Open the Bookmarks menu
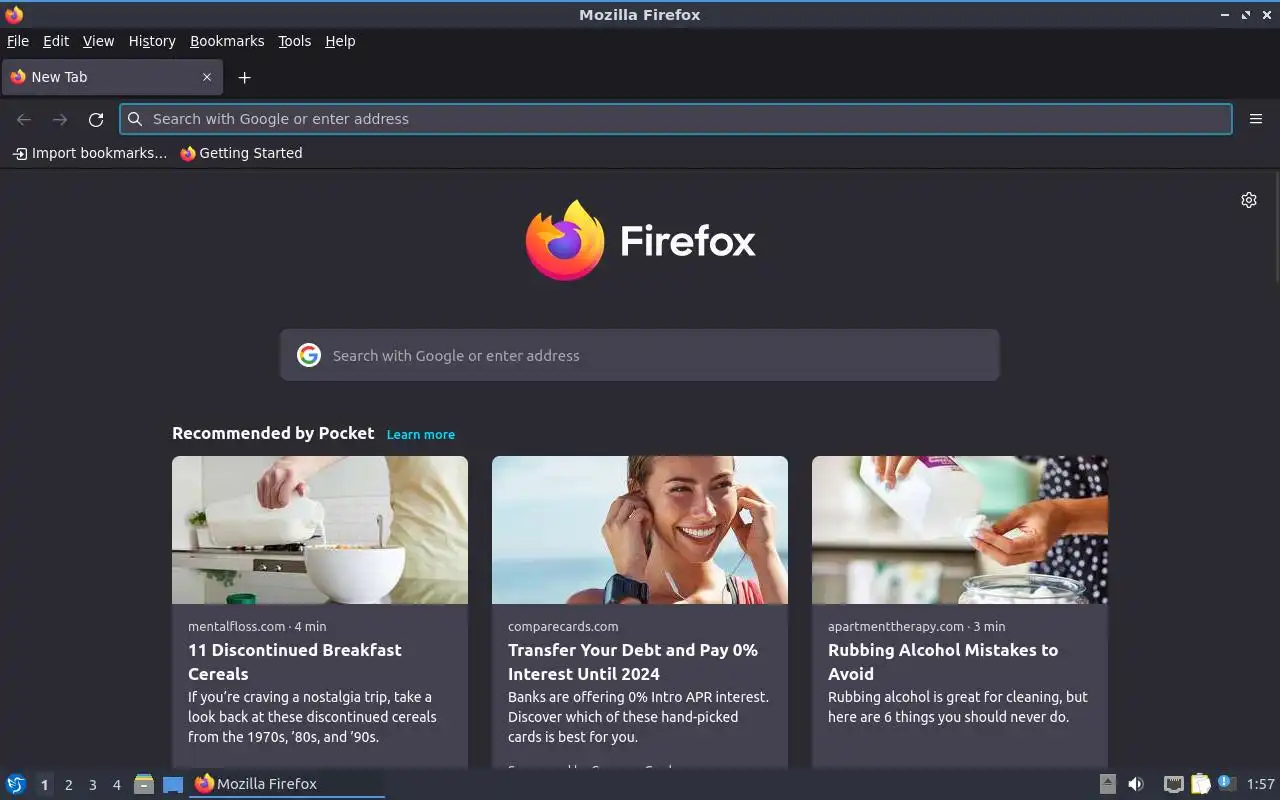The image size is (1280, 800). click(227, 41)
